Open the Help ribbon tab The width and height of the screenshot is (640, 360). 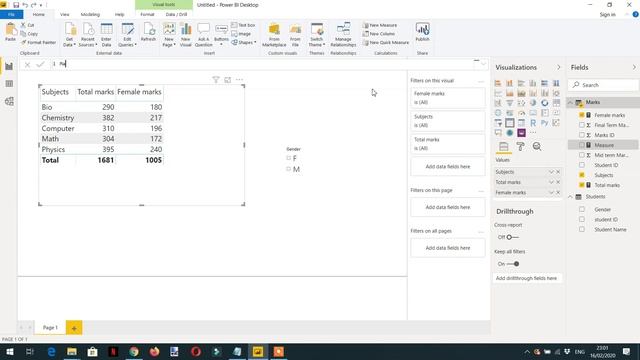(x=119, y=14)
